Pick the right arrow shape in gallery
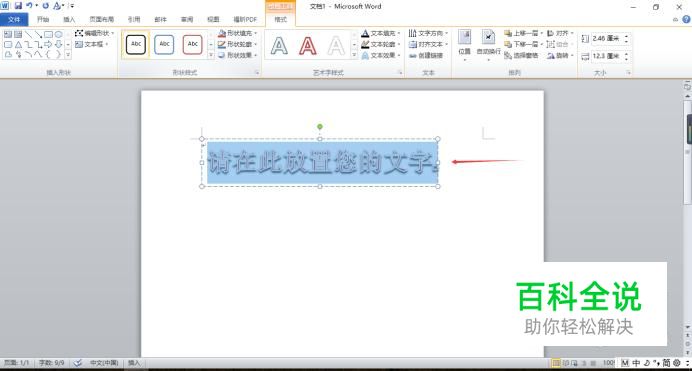 48,45
